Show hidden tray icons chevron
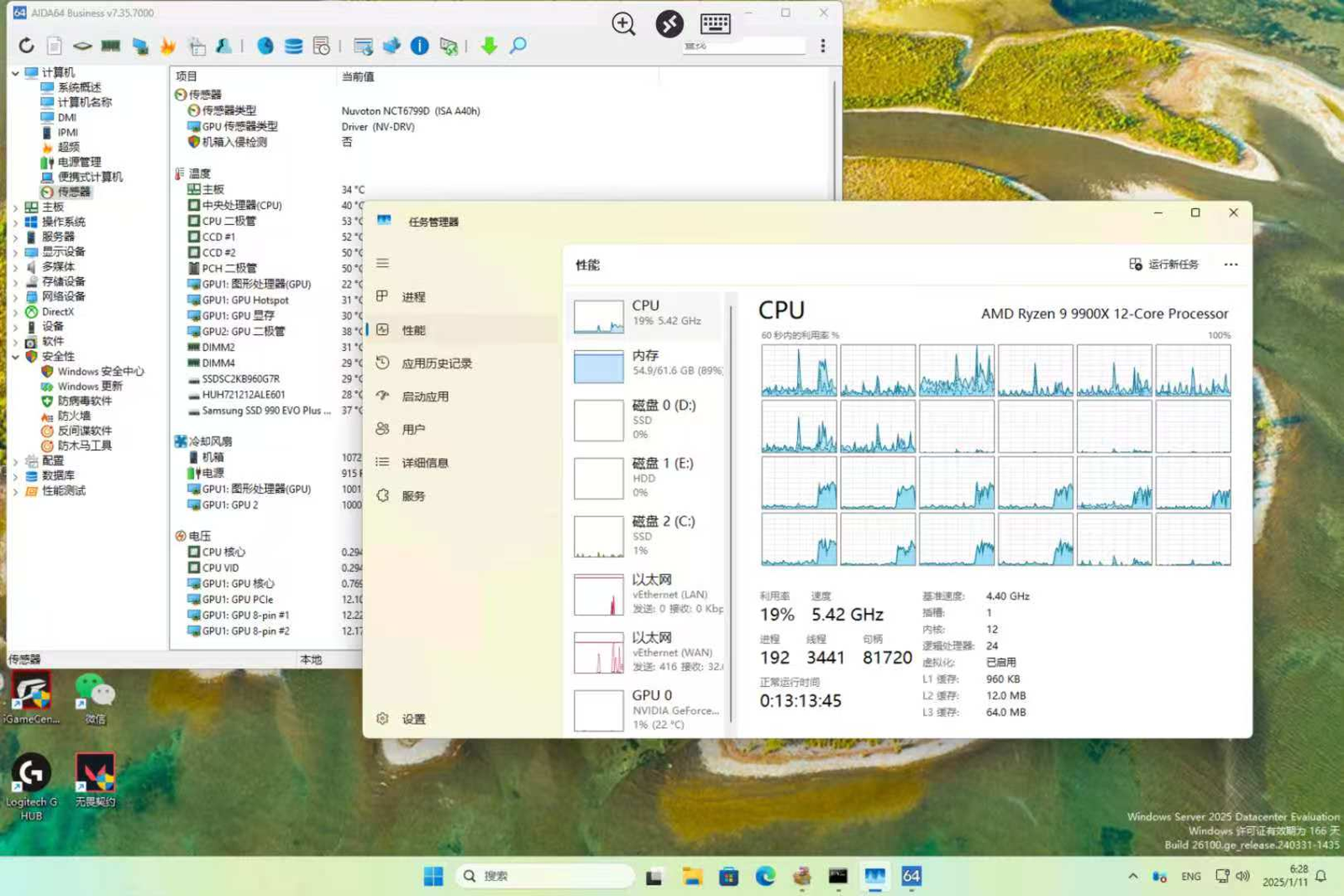The height and width of the screenshot is (896, 1344). 1133,877
